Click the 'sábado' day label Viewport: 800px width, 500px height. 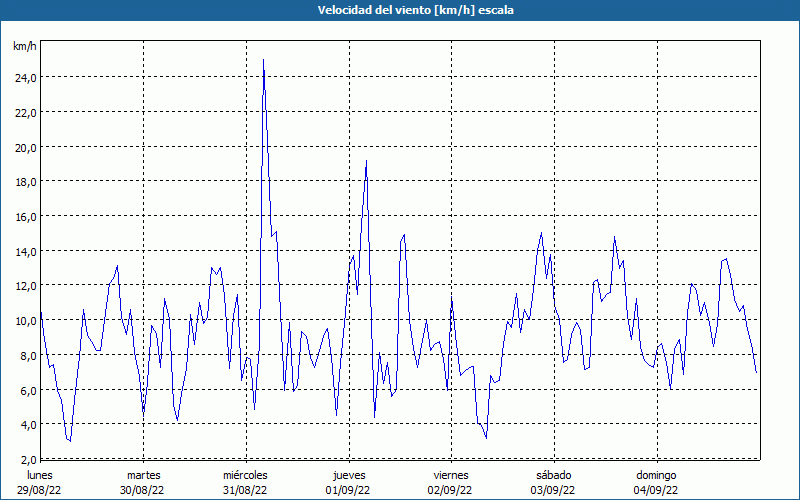click(554, 475)
